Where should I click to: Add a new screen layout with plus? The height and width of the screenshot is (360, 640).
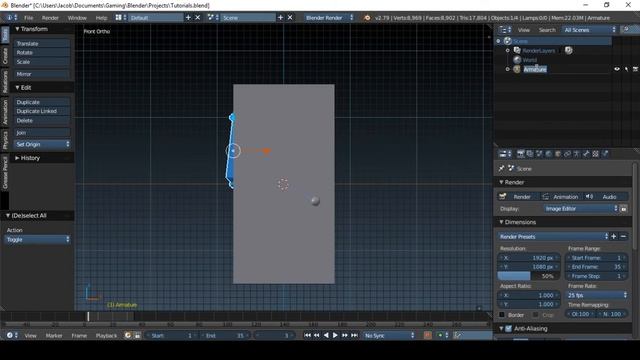188,18
